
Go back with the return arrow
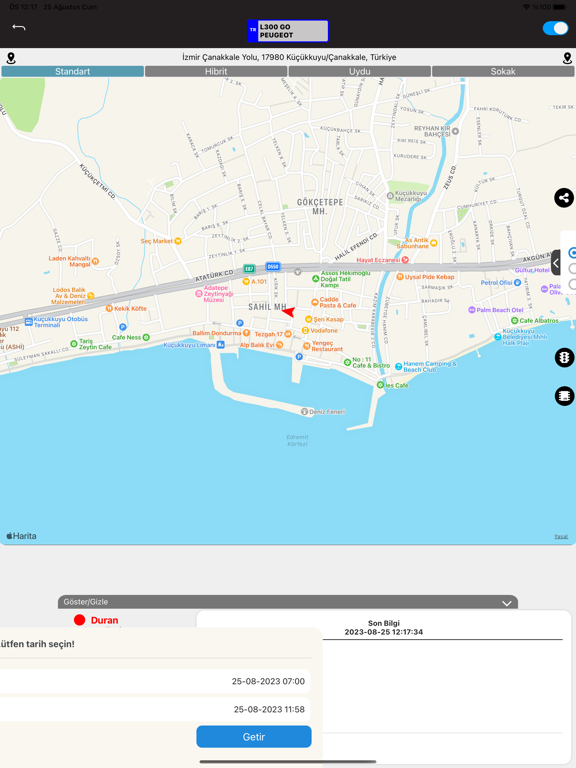(x=19, y=27)
